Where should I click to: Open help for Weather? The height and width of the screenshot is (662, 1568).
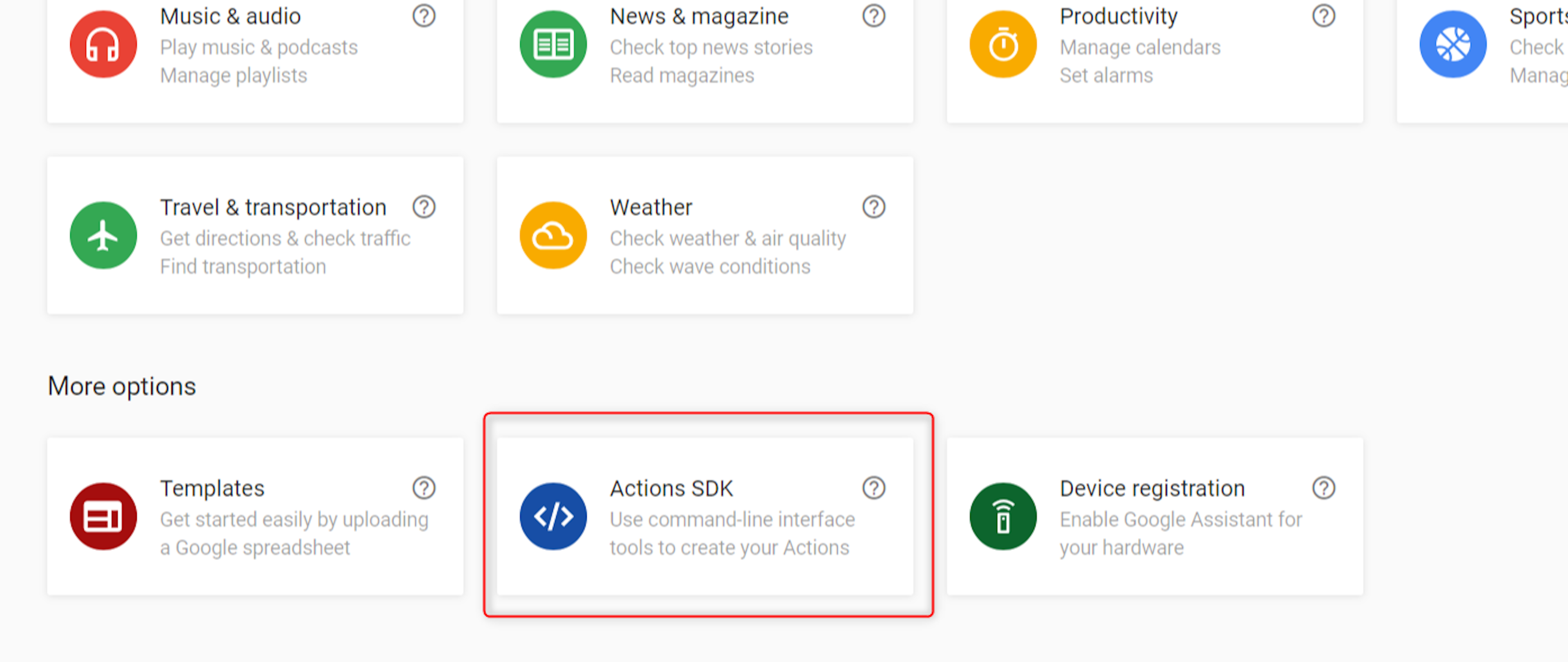[x=873, y=207]
